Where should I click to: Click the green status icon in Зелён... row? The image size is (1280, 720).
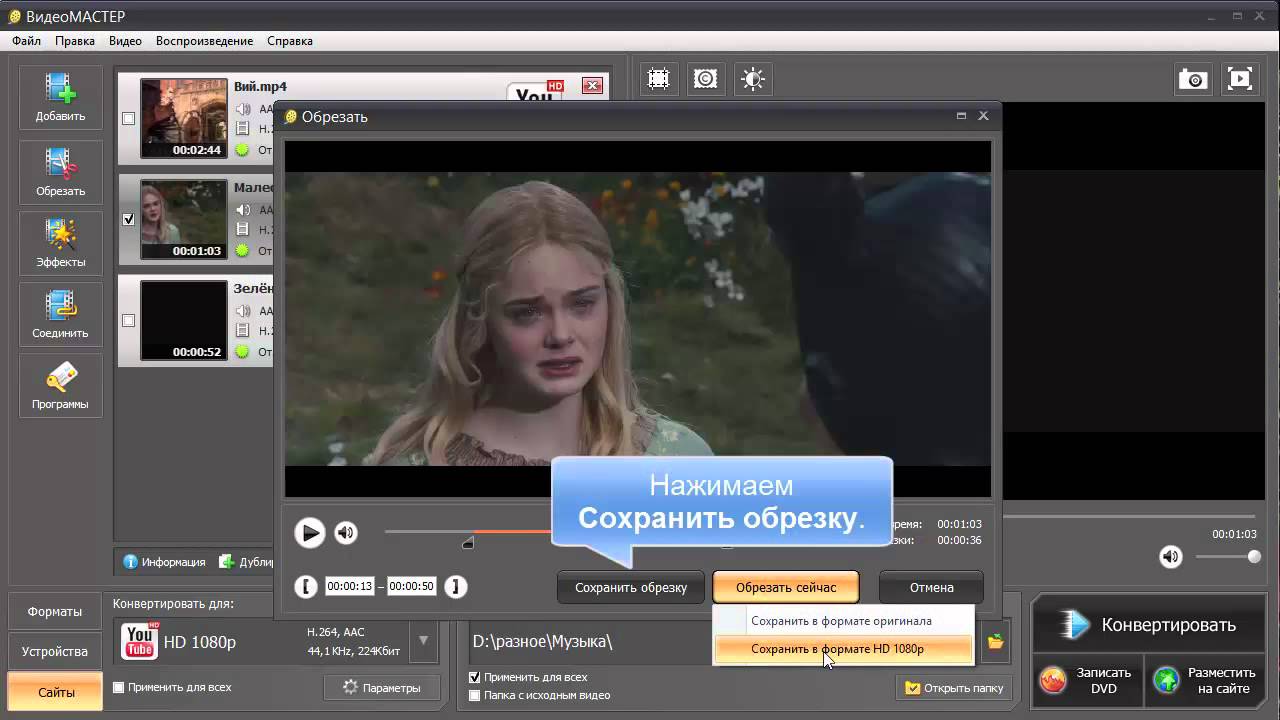pos(242,352)
